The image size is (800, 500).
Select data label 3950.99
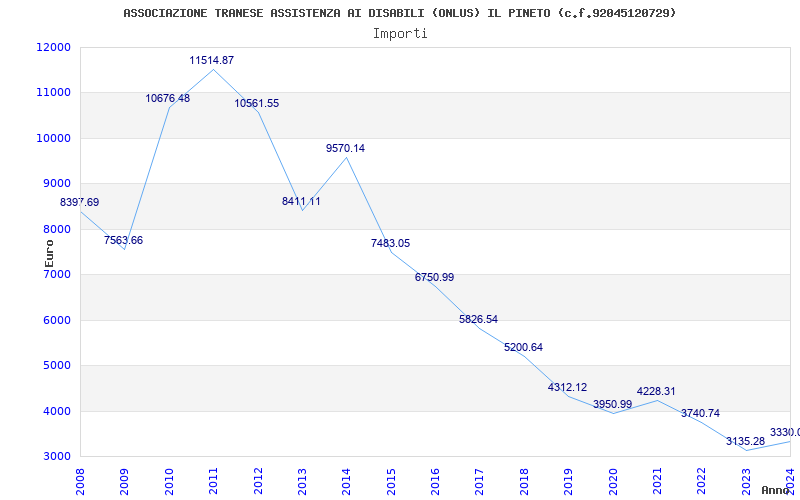(x=612, y=405)
